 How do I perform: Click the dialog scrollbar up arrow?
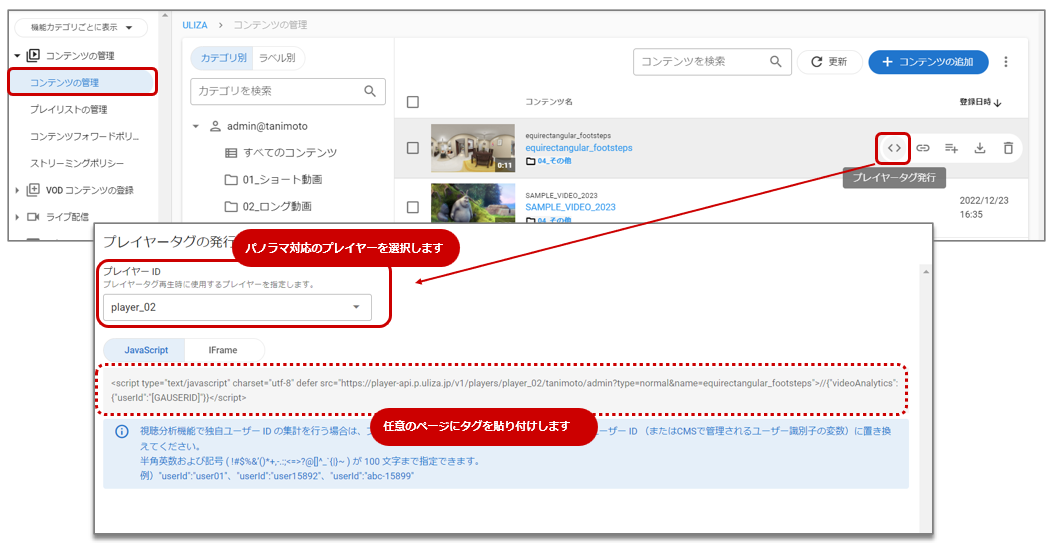pos(925,272)
